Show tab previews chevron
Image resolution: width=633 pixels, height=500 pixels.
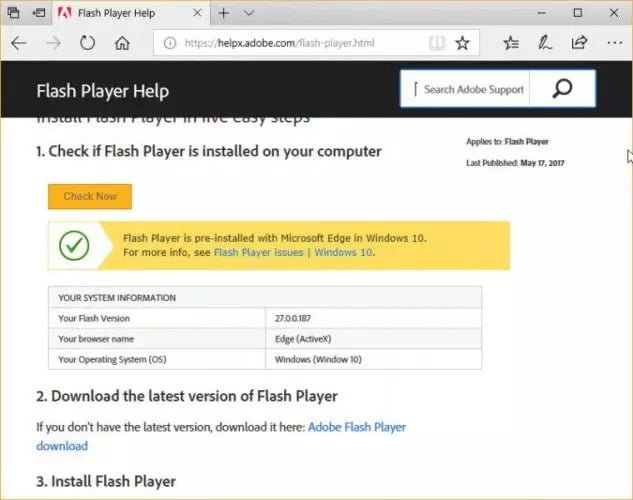249,13
